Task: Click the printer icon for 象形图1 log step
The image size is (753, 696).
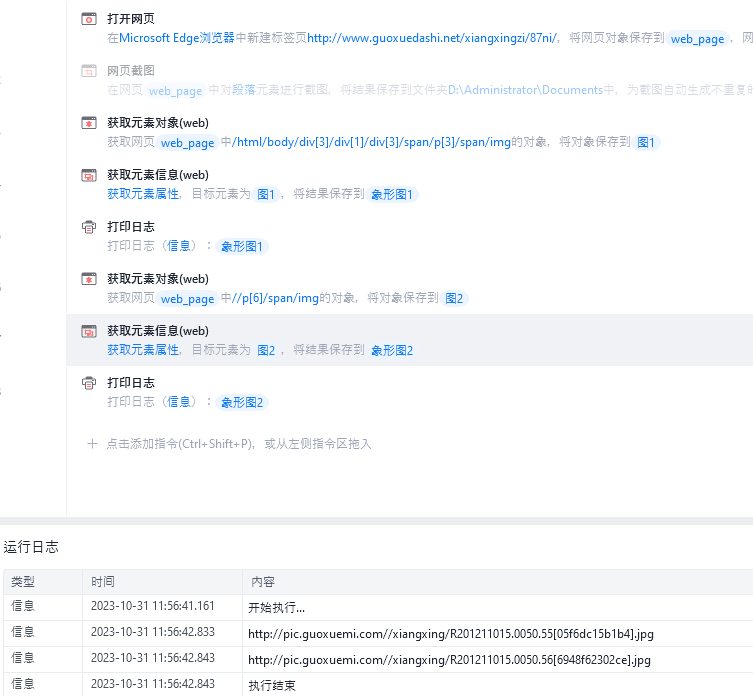Action: pos(89,227)
